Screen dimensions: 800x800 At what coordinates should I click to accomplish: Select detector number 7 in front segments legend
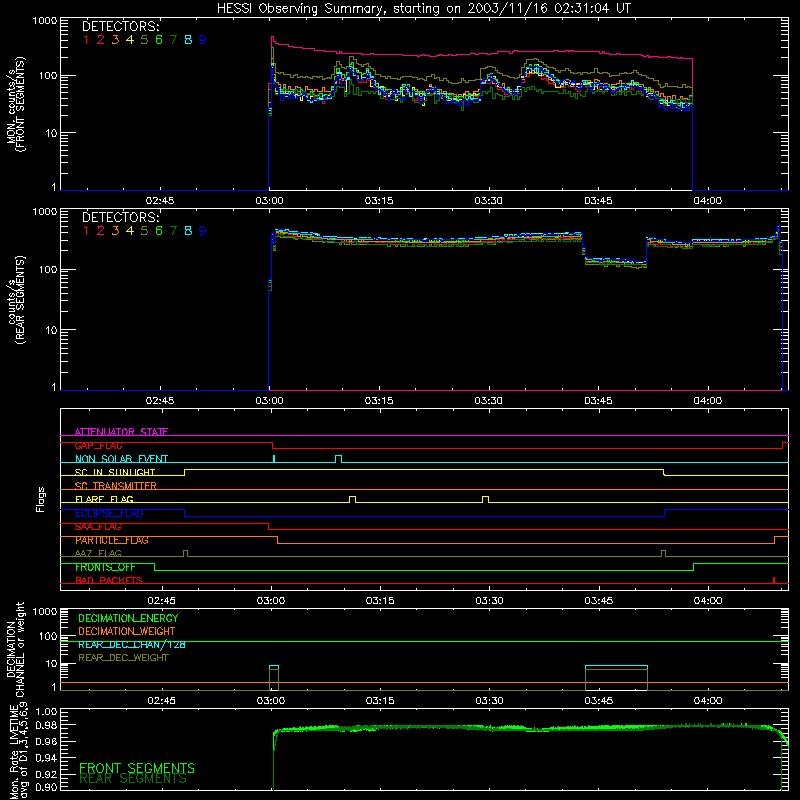pos(173,40)
